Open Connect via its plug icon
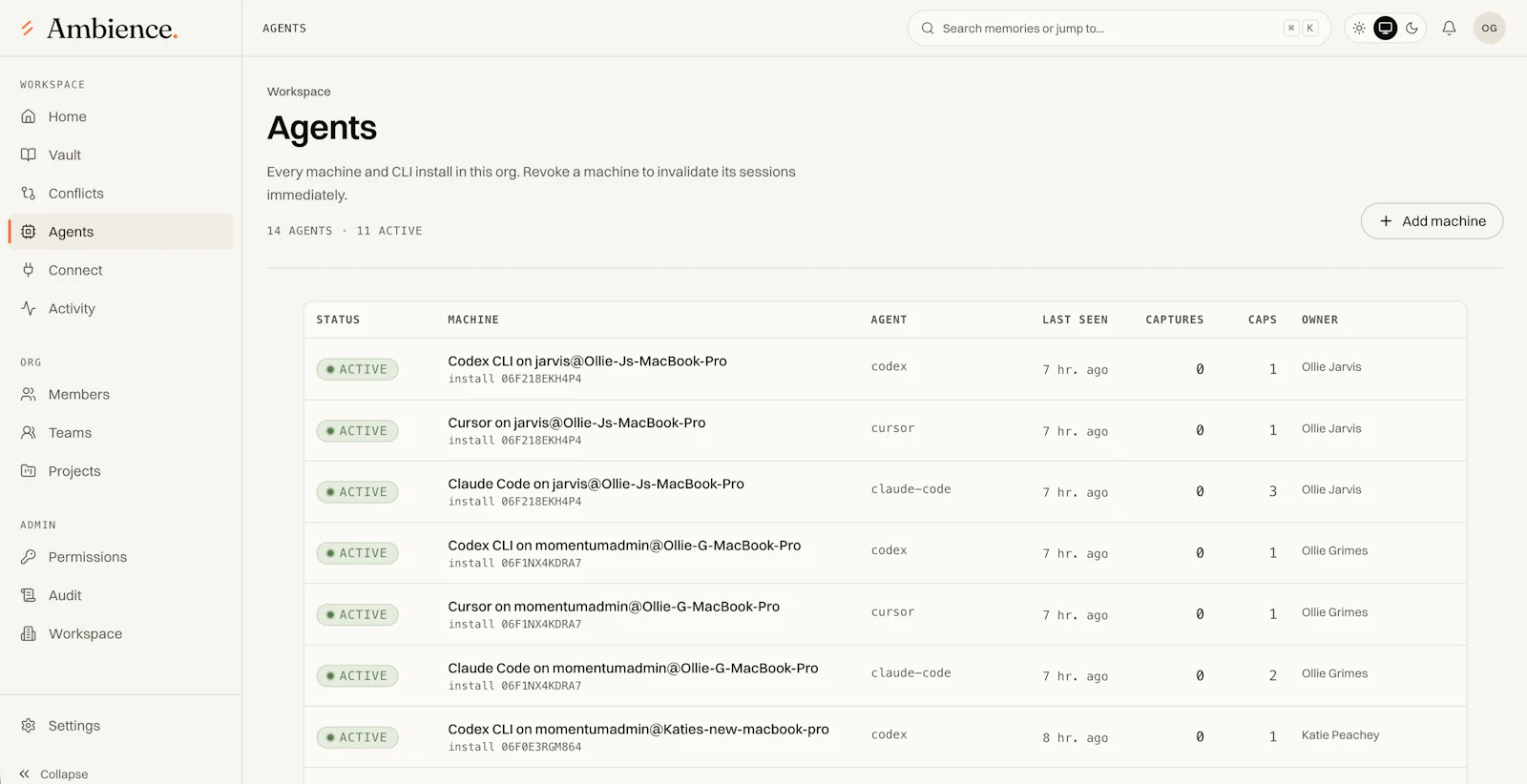The height and width of the screenshot is (784, 1527). click(x=29, y=270)
